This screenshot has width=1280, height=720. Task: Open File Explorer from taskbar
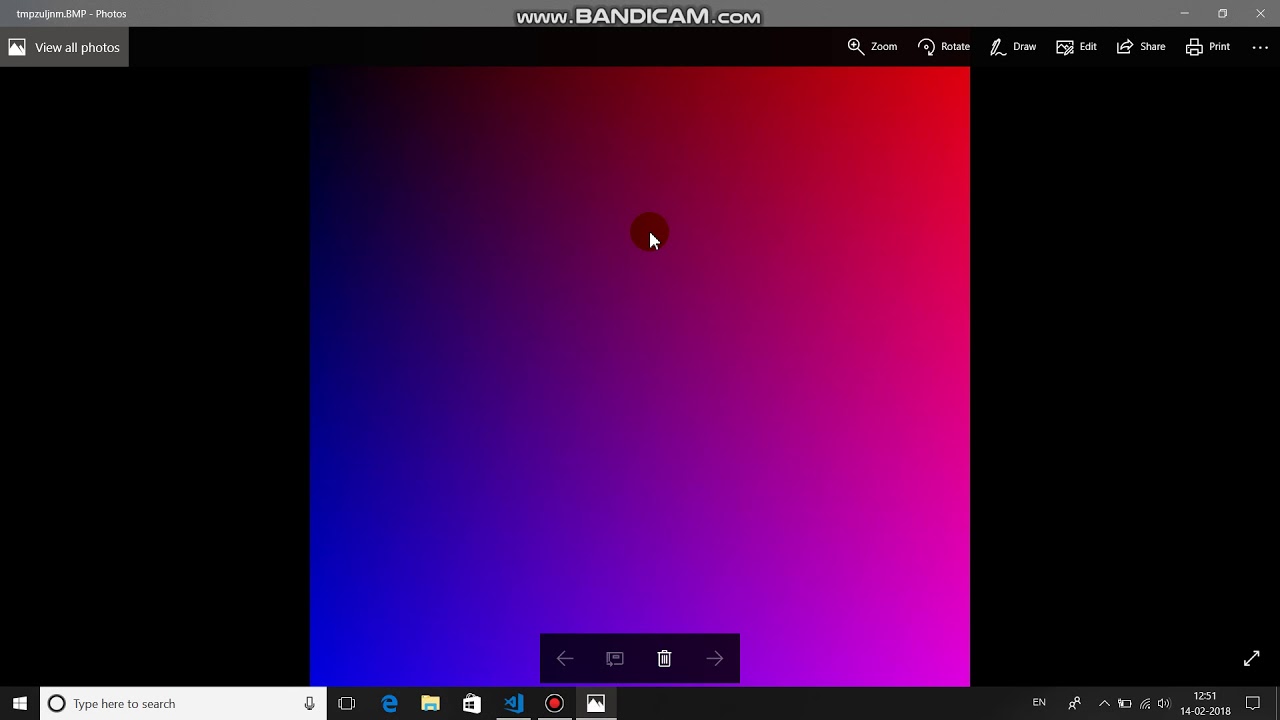(x=430, y=703)
